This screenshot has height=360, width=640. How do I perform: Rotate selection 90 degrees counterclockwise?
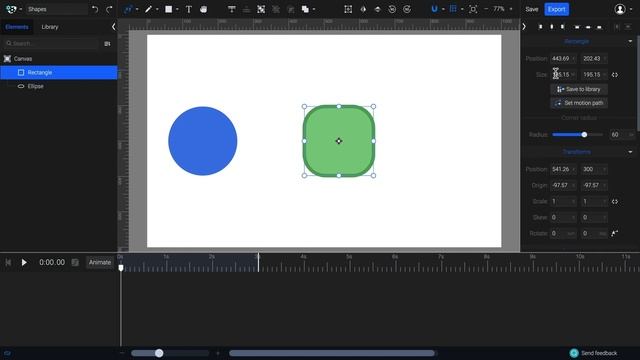pos(392,9)
